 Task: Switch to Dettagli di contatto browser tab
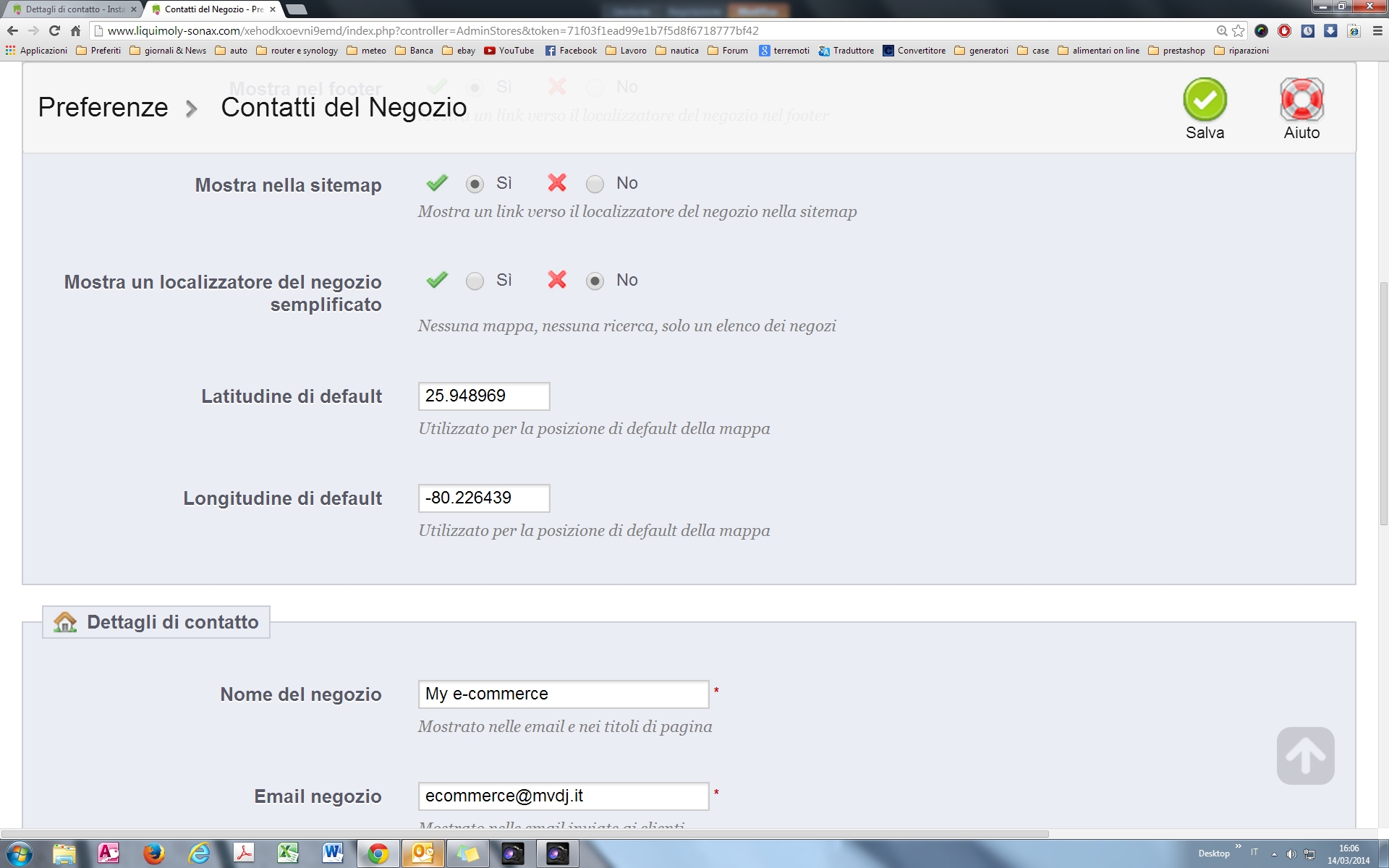72,9
